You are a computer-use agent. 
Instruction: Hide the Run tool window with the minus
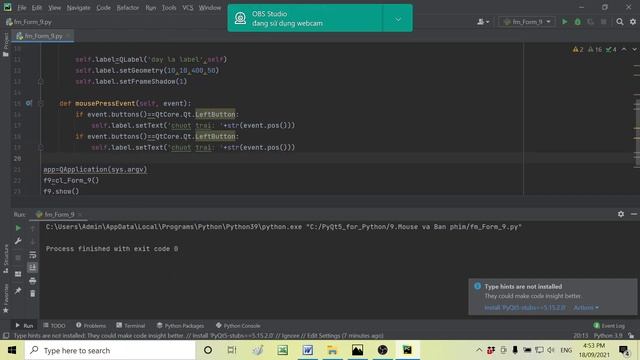click(x=633, y=214)
